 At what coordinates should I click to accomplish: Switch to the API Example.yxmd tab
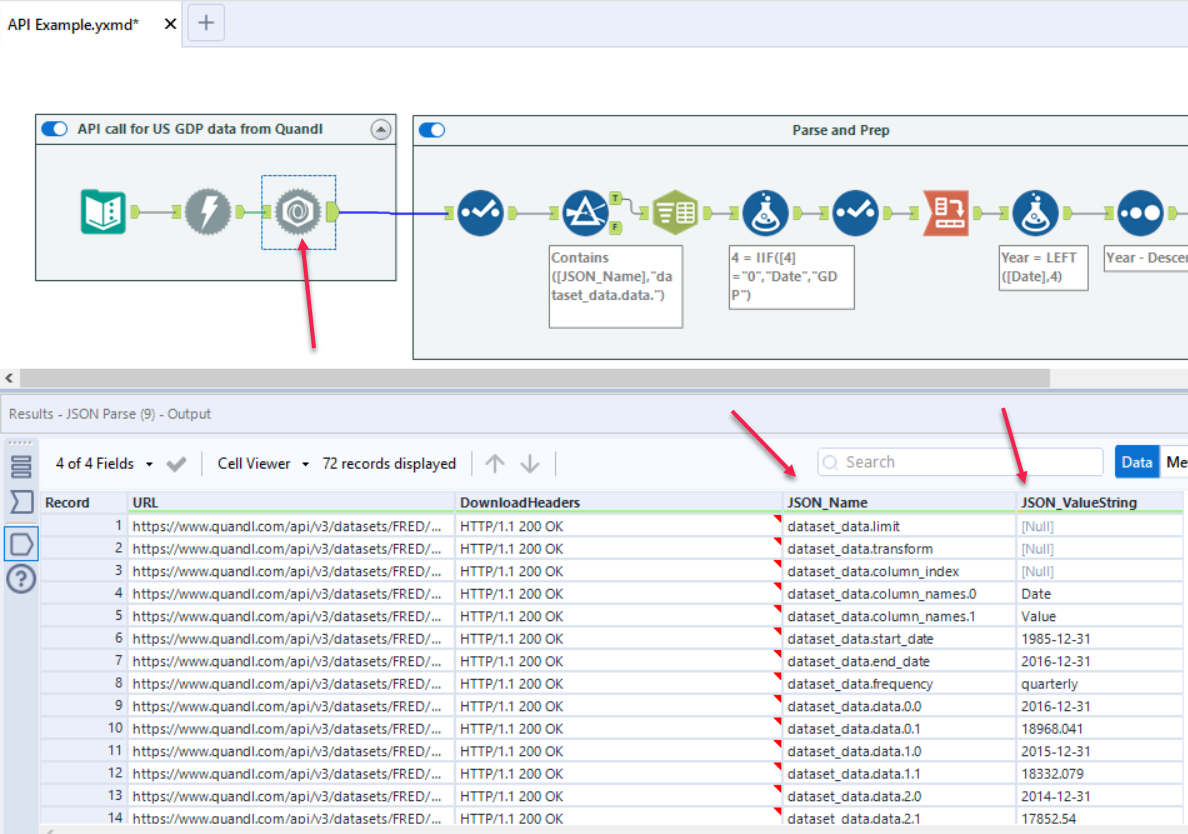pyautogui.click(x=74, y=24)
